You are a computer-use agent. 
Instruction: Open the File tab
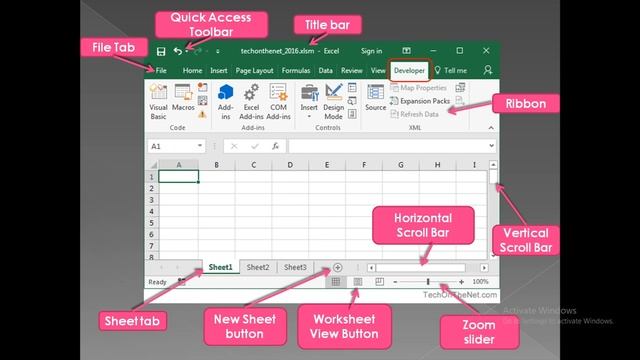tap(161, 71)
